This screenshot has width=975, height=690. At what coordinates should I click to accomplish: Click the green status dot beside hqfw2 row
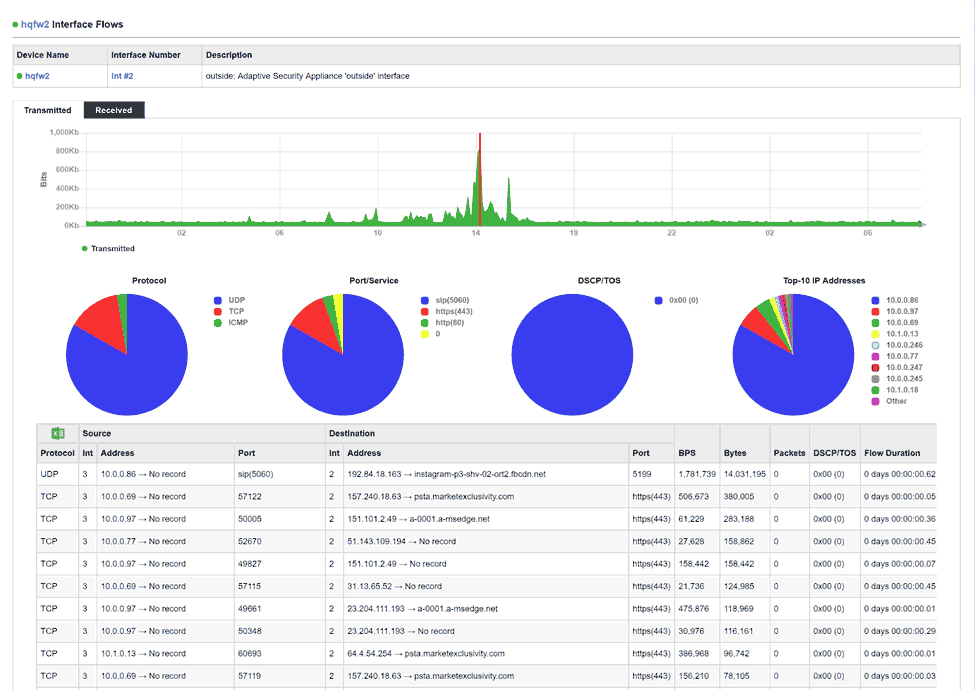[19, 75]
